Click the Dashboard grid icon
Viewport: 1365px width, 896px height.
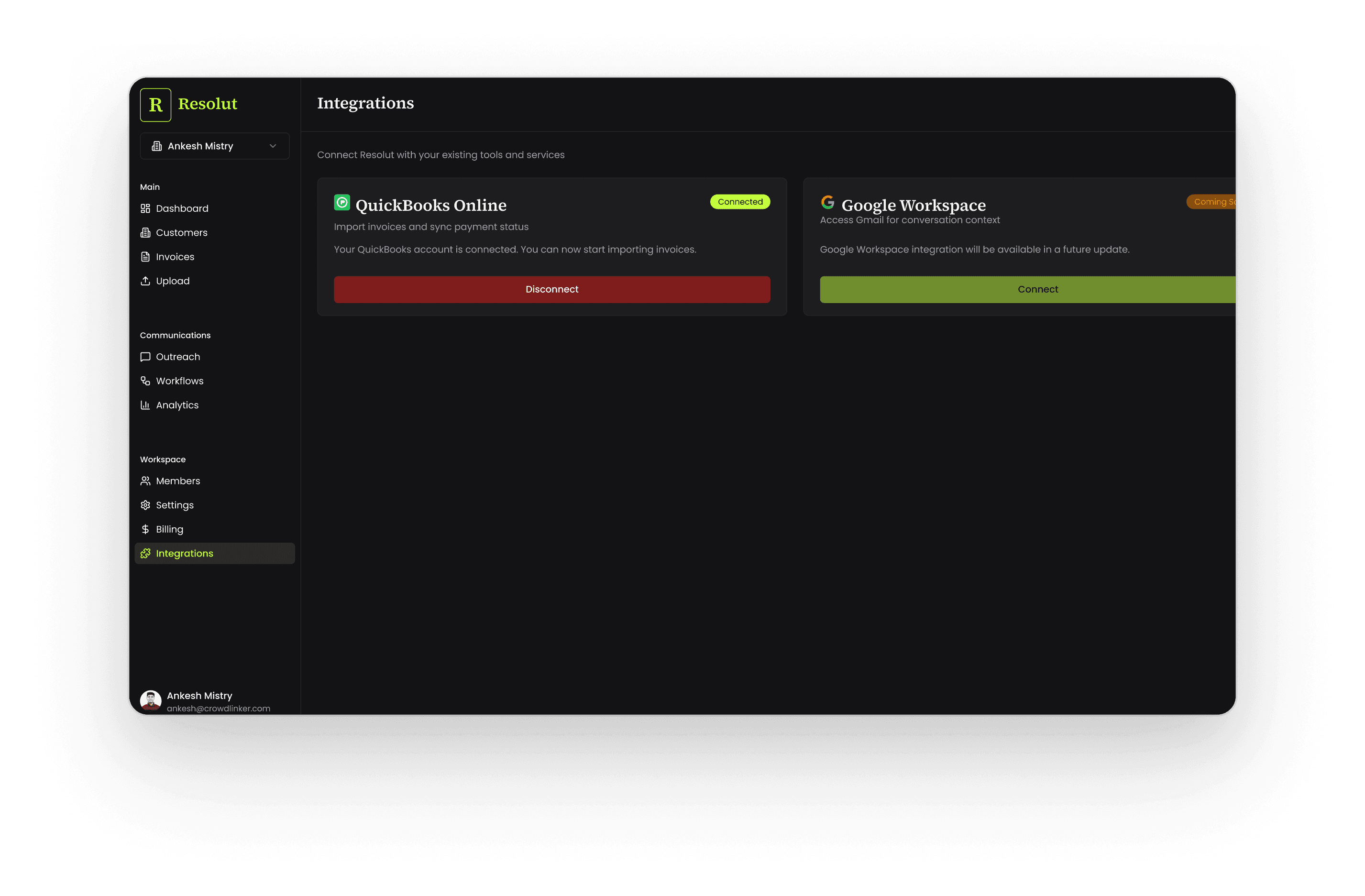(145, 208)
